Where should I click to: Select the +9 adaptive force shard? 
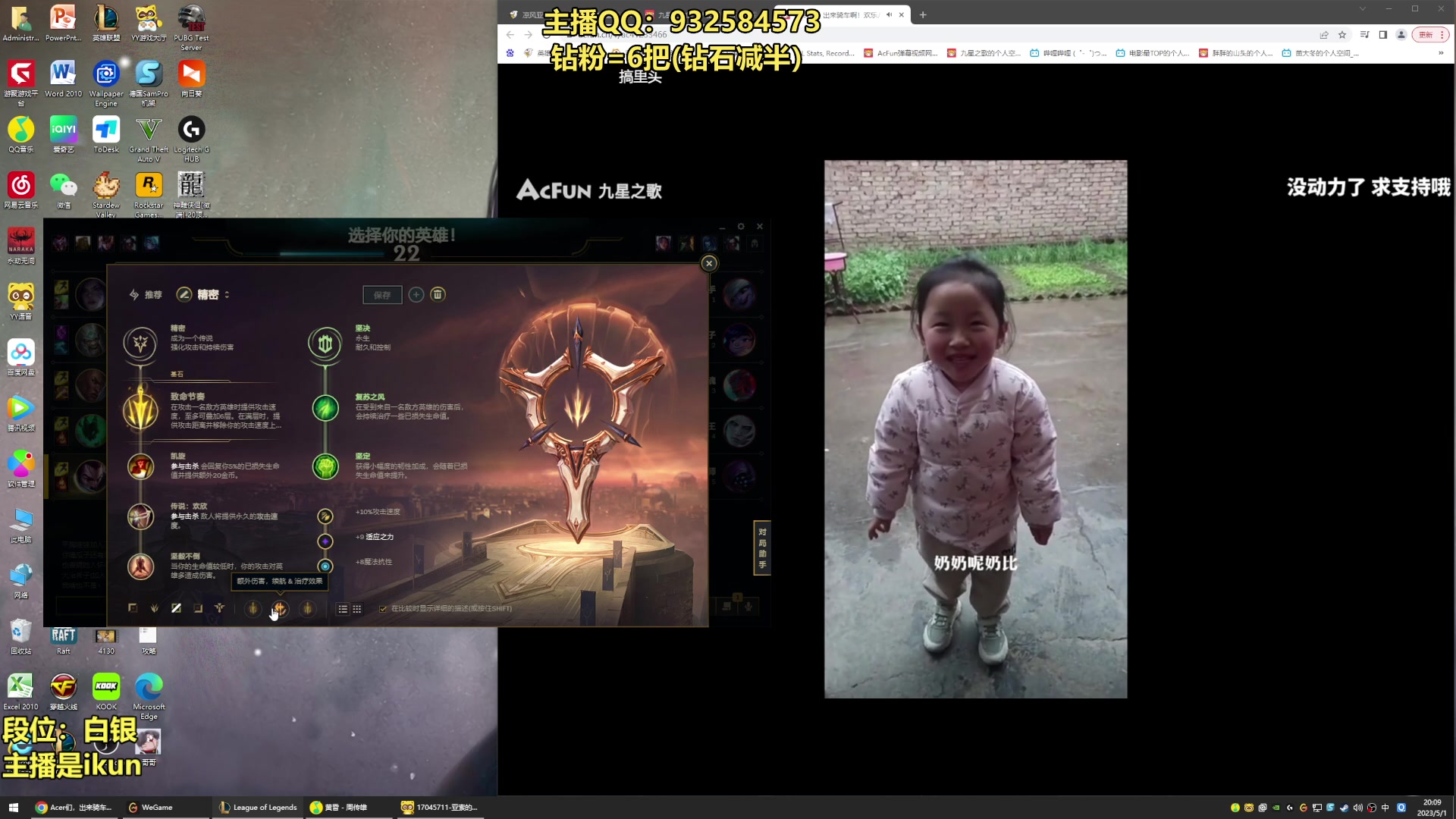(325, 541)
